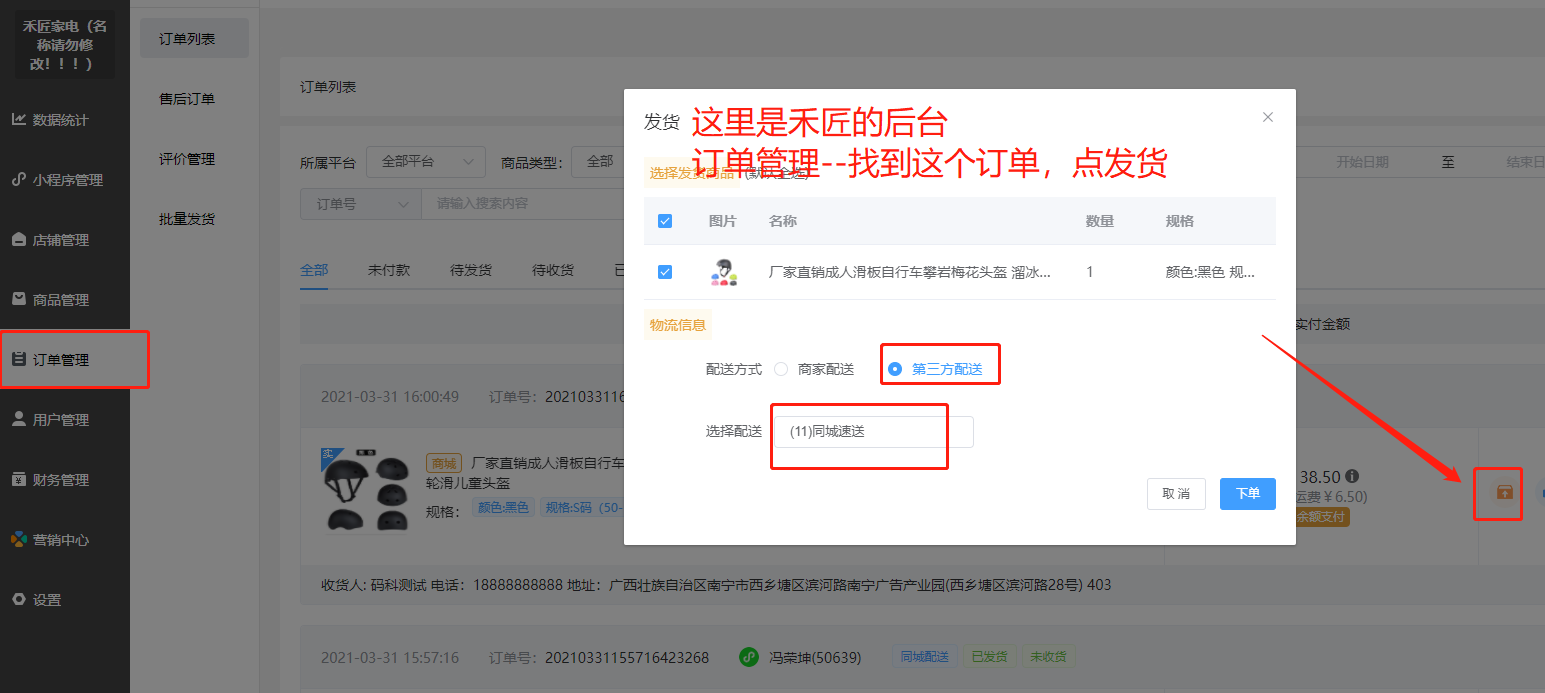Switch to the 待收货 tab
The height and width of the screenshot is (693, 1545).
tap(552, 270)
